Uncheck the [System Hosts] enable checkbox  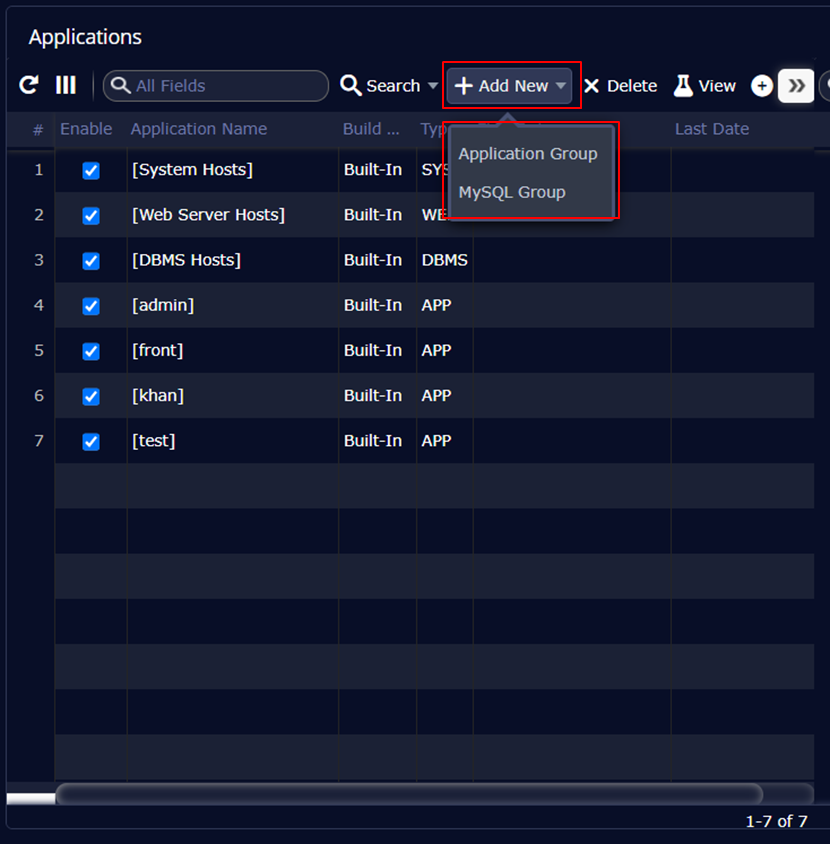tap(91, 171)
